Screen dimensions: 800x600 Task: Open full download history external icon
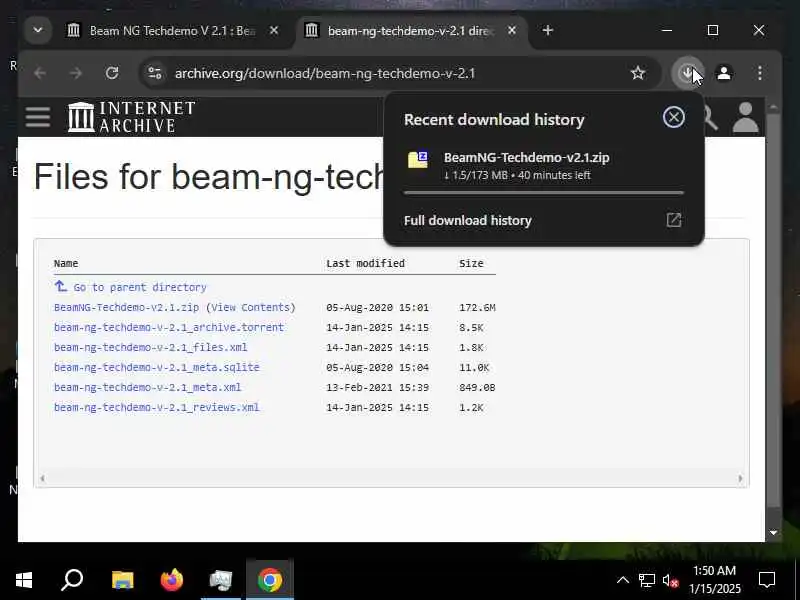click(673, 220)
